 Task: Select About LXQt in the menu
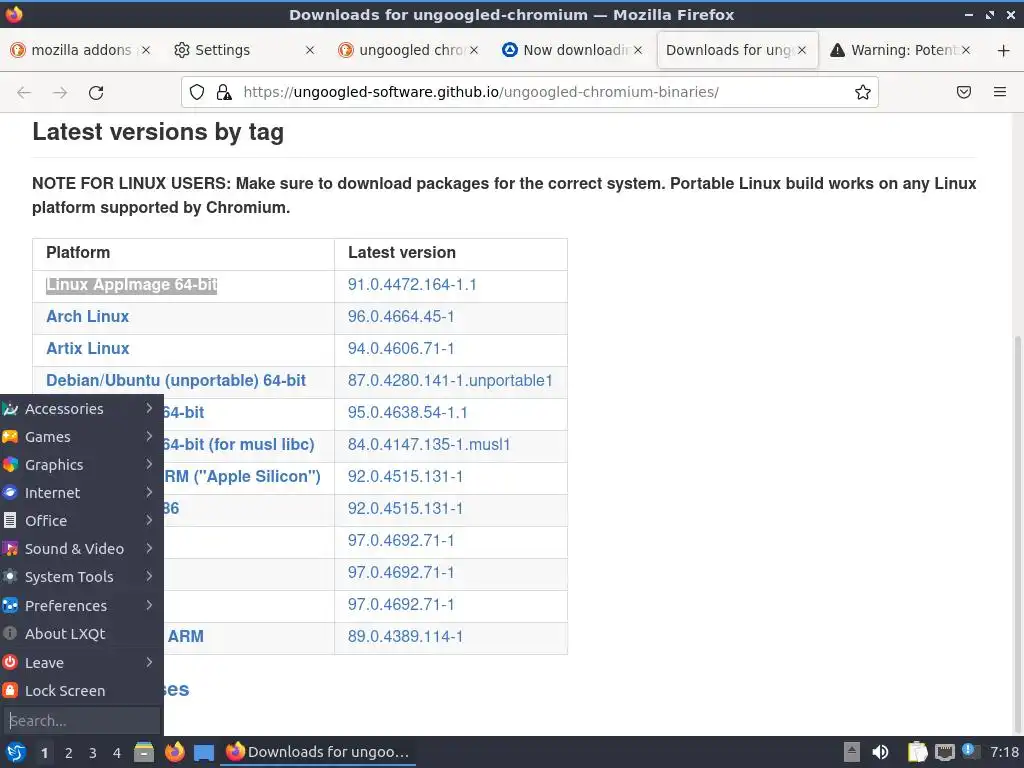tap(82, 634)
